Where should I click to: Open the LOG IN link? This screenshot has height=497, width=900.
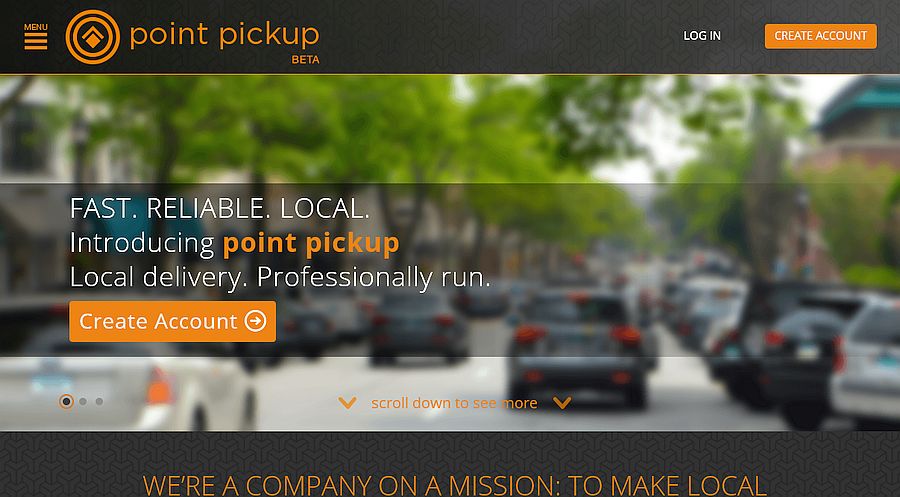tap(702, 36)
